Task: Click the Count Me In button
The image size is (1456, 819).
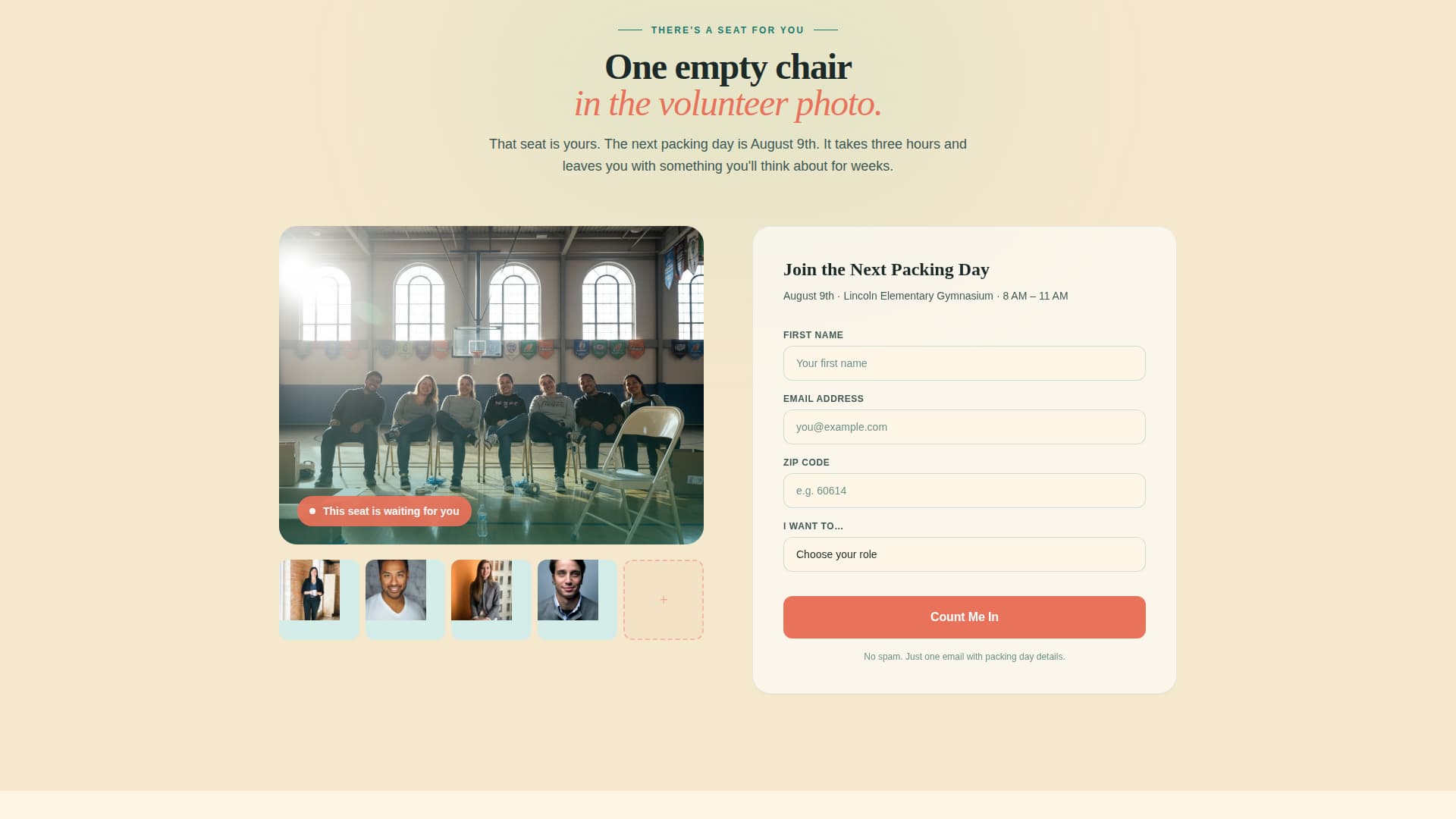Action: click(x=964, y=617)
